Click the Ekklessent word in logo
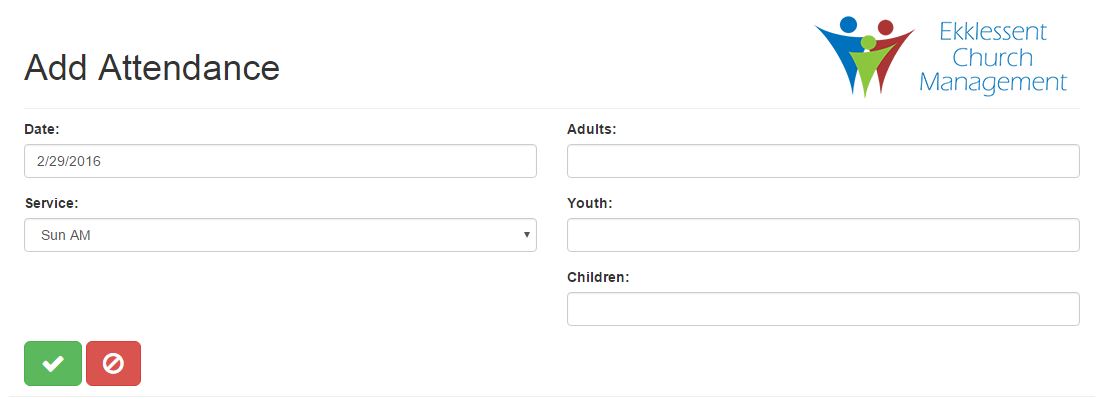The image size is (1103, 399). coord(993,32)
